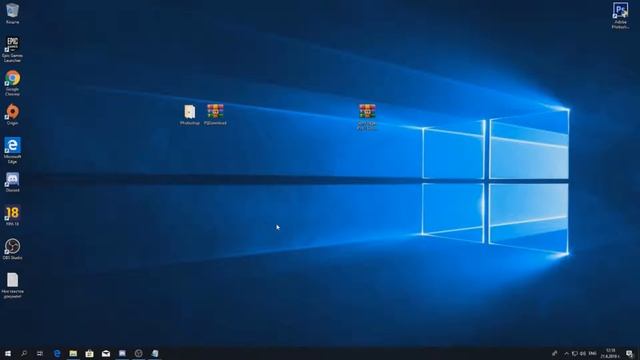Open the volume control tray icon
The height and width of the screenshot is (360, 640).
(x=583, y=353)
